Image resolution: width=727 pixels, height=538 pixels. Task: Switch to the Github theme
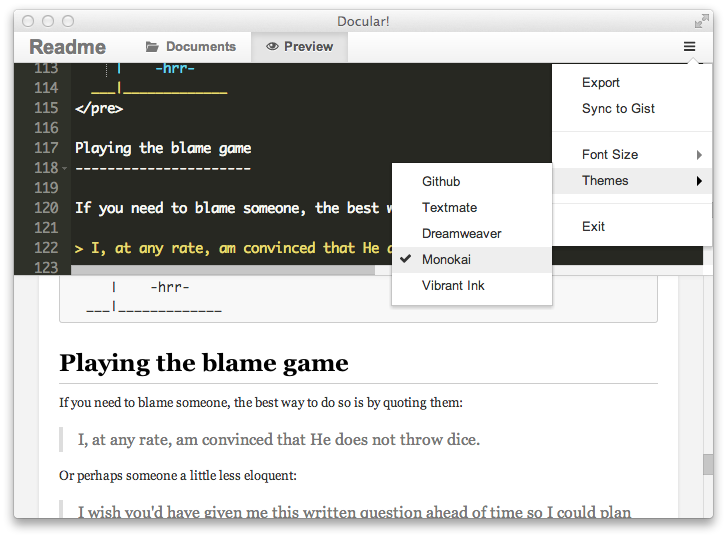click(x=441, y=182)
